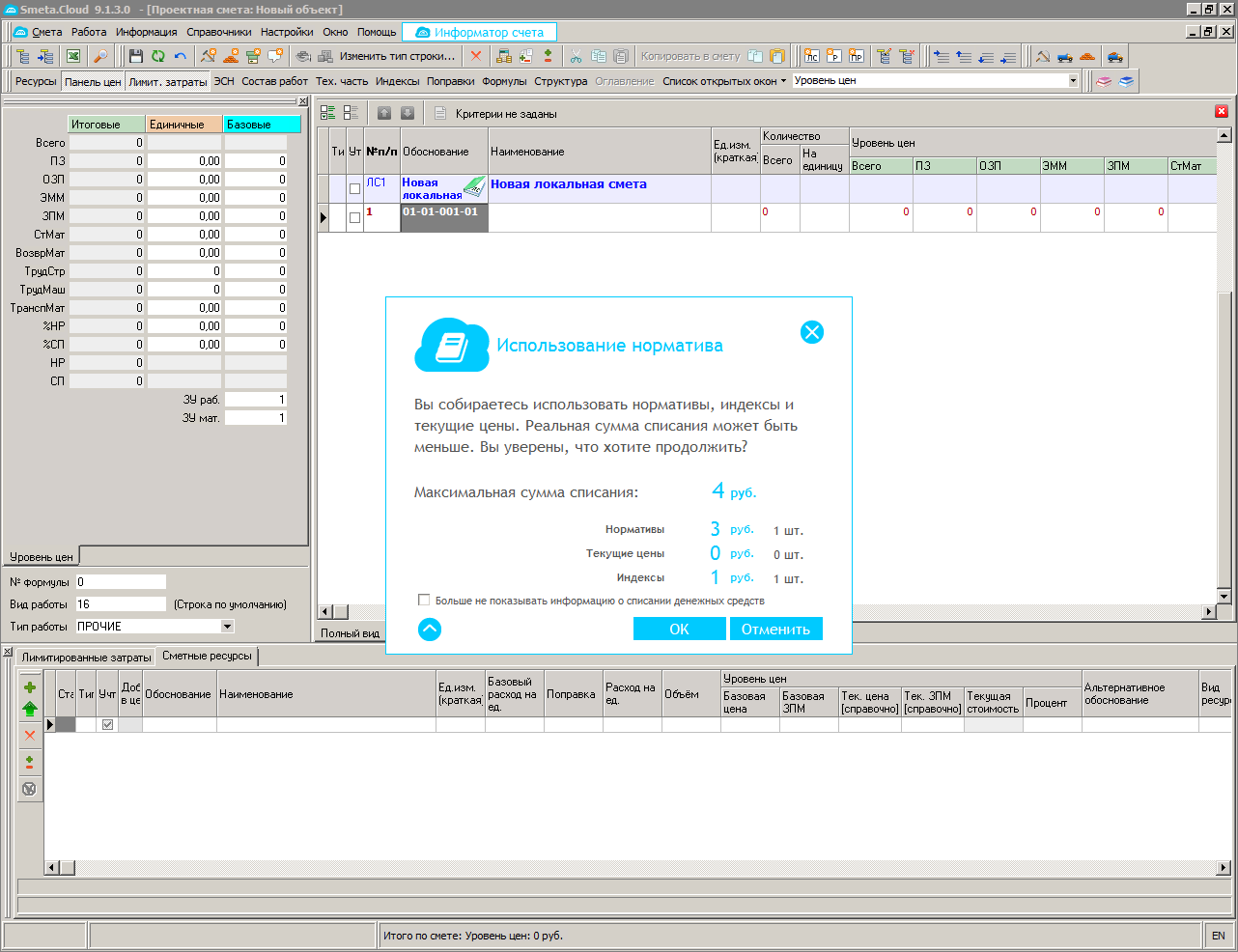
Task: Click Информатор счета button
Action: [x=479, y=32]
